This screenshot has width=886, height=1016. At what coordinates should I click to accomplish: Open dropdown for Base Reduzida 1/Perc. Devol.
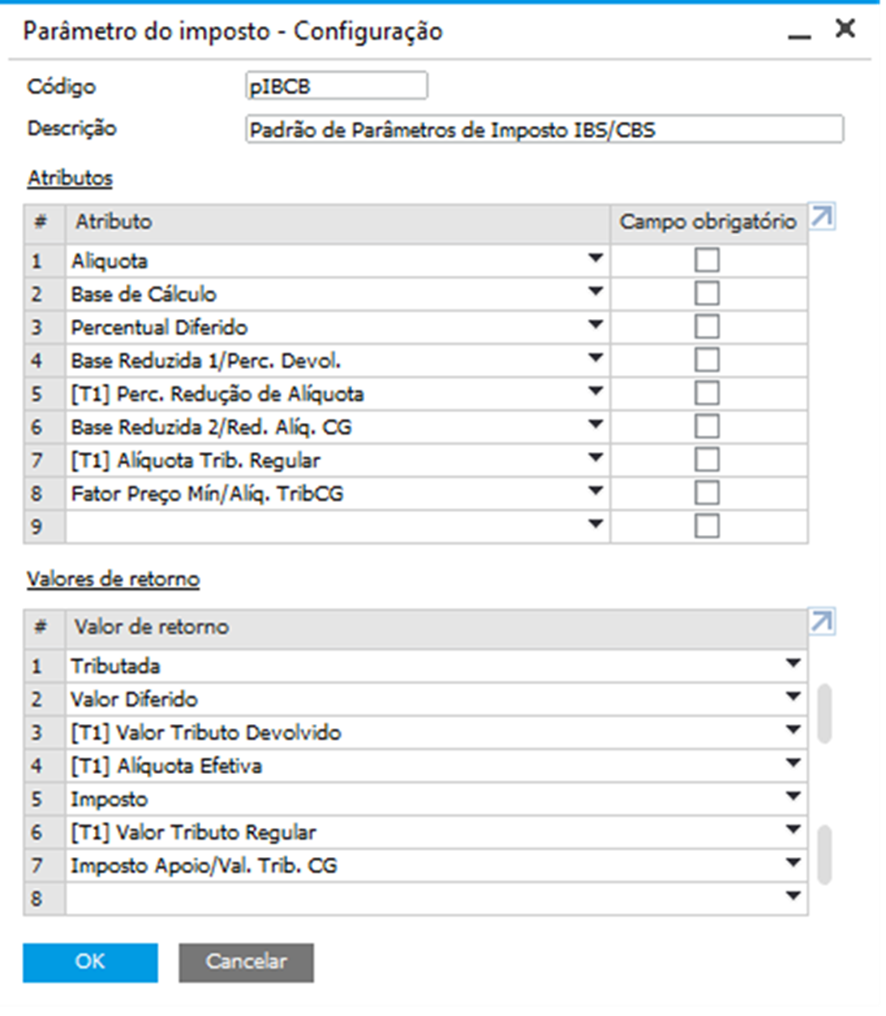point(596,359)
